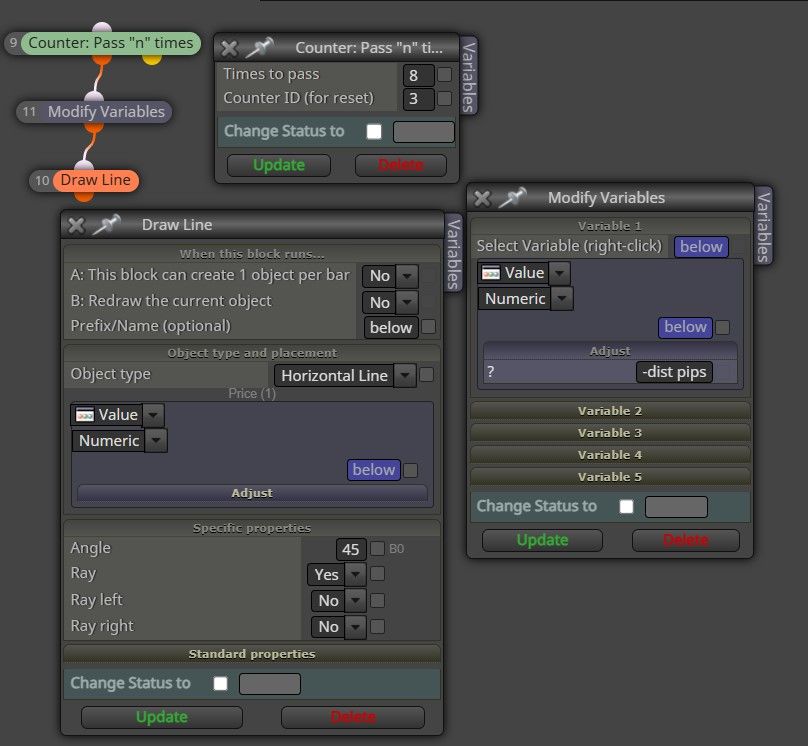
Task: Open Variables tab beside Modify Variables panel
Action: tap(763, 226)
